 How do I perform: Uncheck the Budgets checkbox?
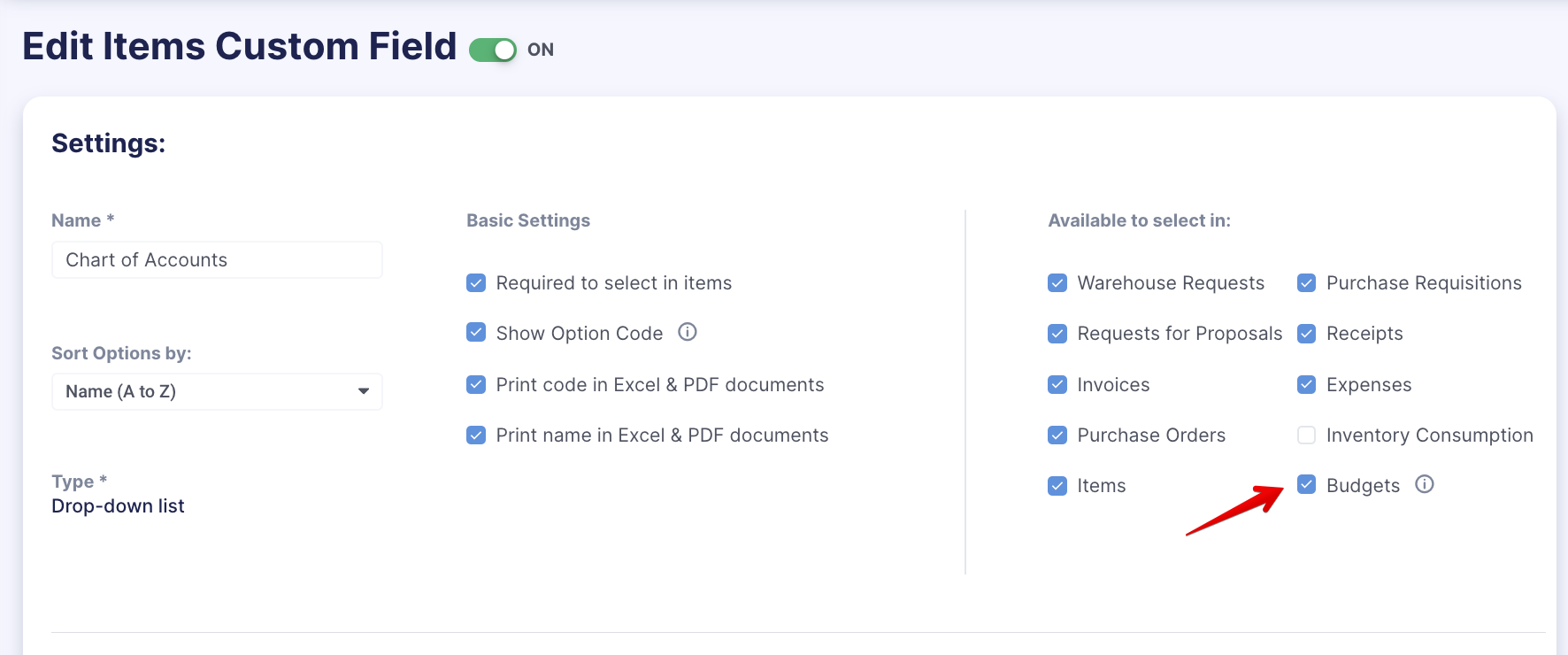(1306, 484)
